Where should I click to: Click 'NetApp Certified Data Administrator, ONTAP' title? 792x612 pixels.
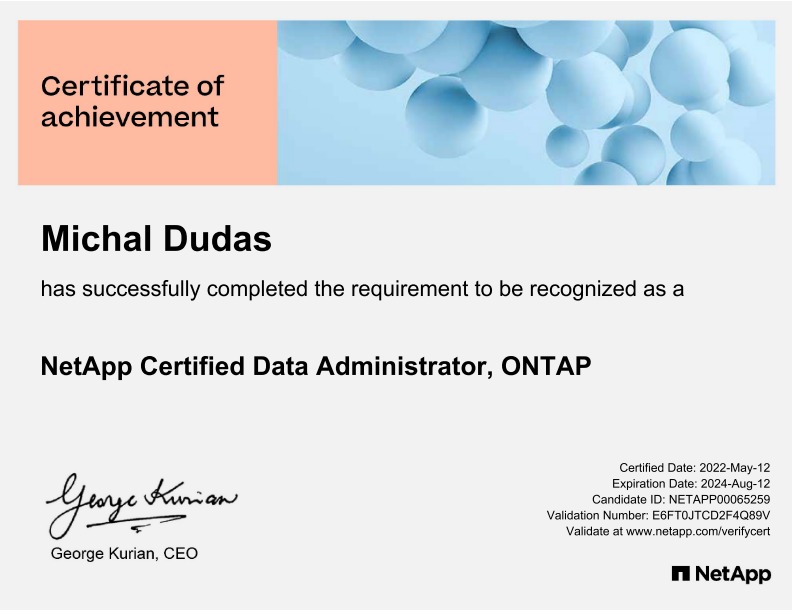[316, 366]
